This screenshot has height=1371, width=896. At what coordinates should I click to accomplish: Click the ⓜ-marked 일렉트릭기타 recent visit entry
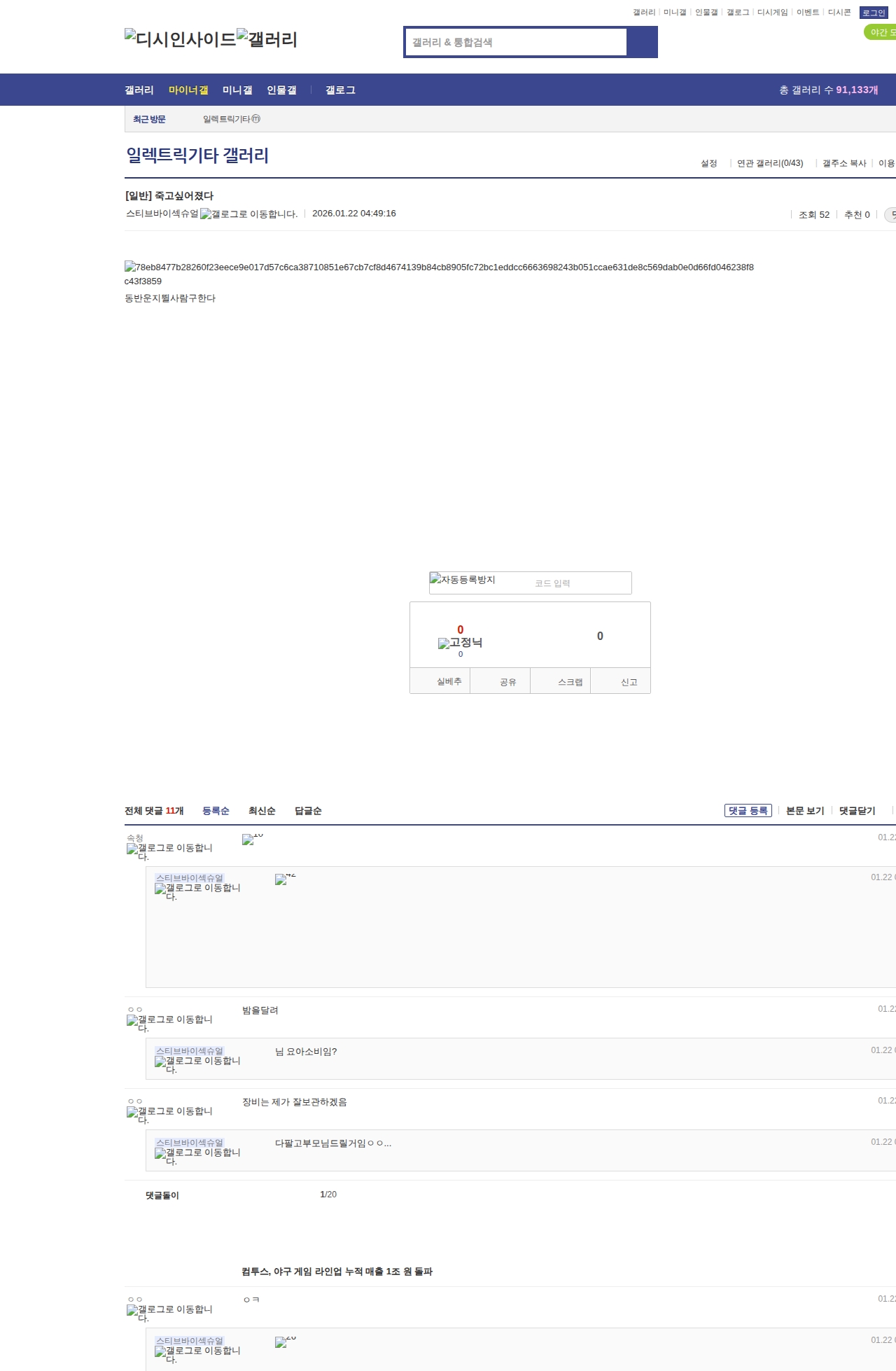[232, 119]
